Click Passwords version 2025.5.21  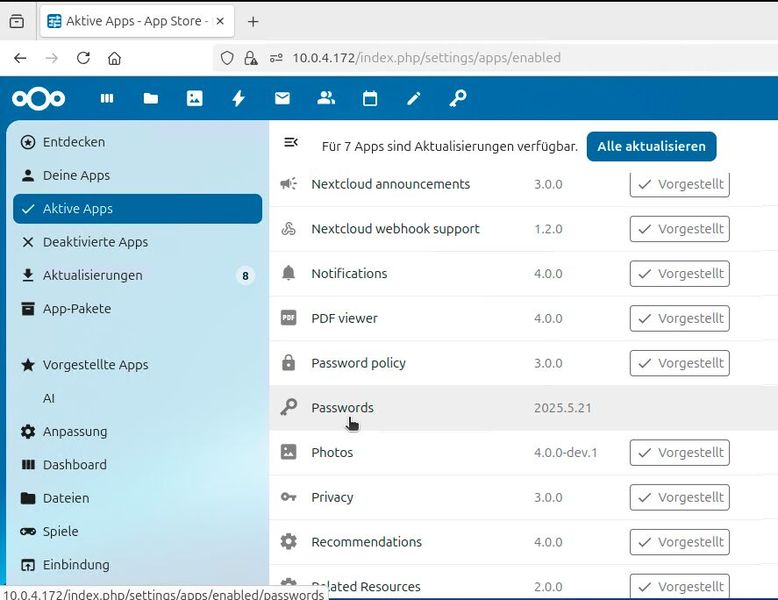point(563,408)
